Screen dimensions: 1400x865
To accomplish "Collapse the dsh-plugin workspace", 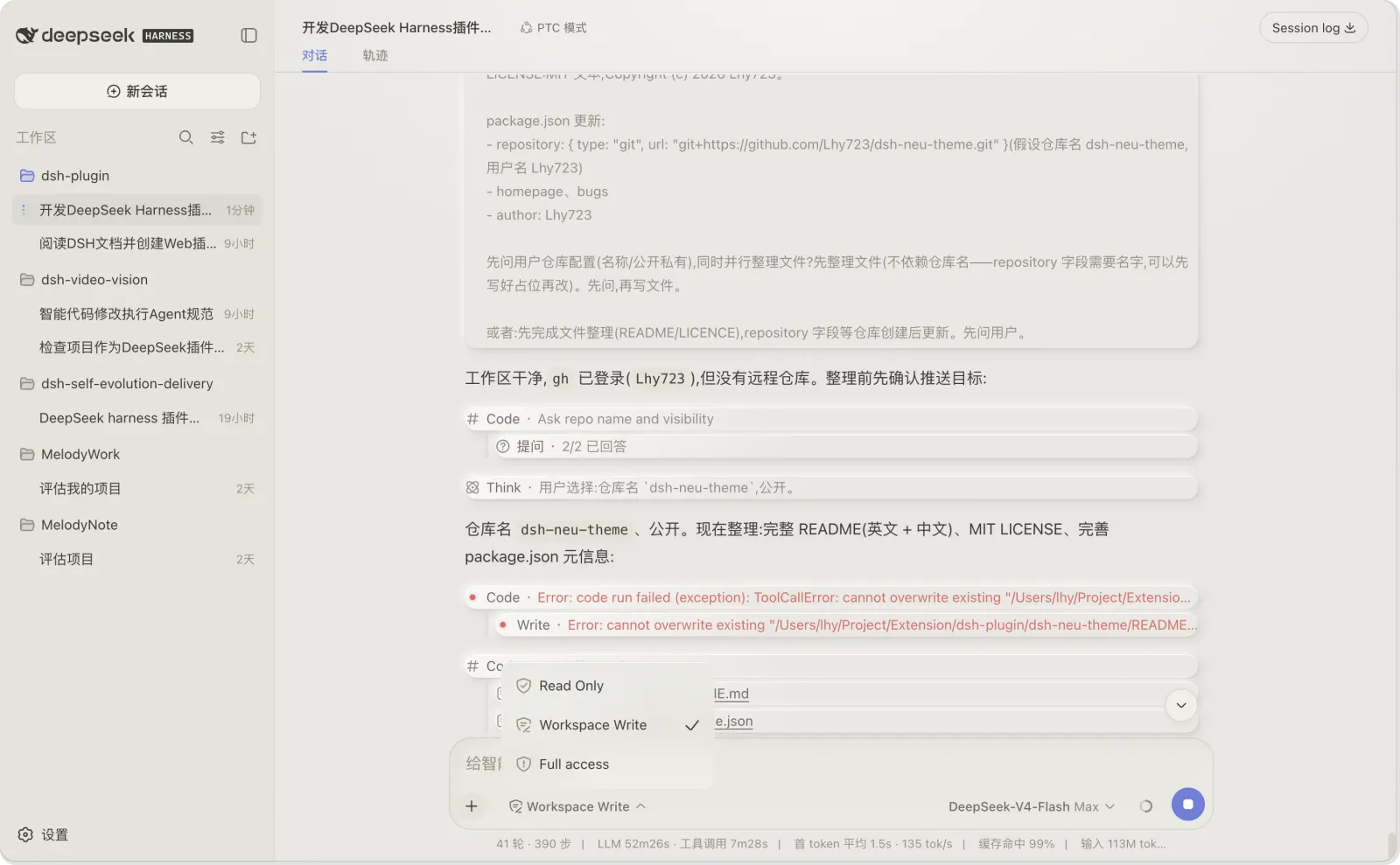I will (x=137, y=176).
